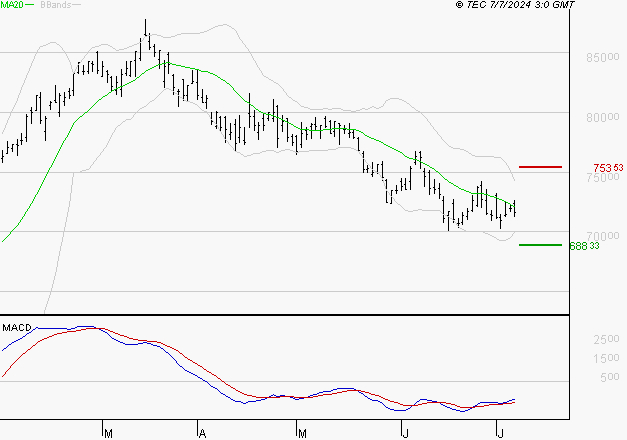Click the first J month label on the time axis
The width and height of the screenshot is (627, 440).
[405, 434]
